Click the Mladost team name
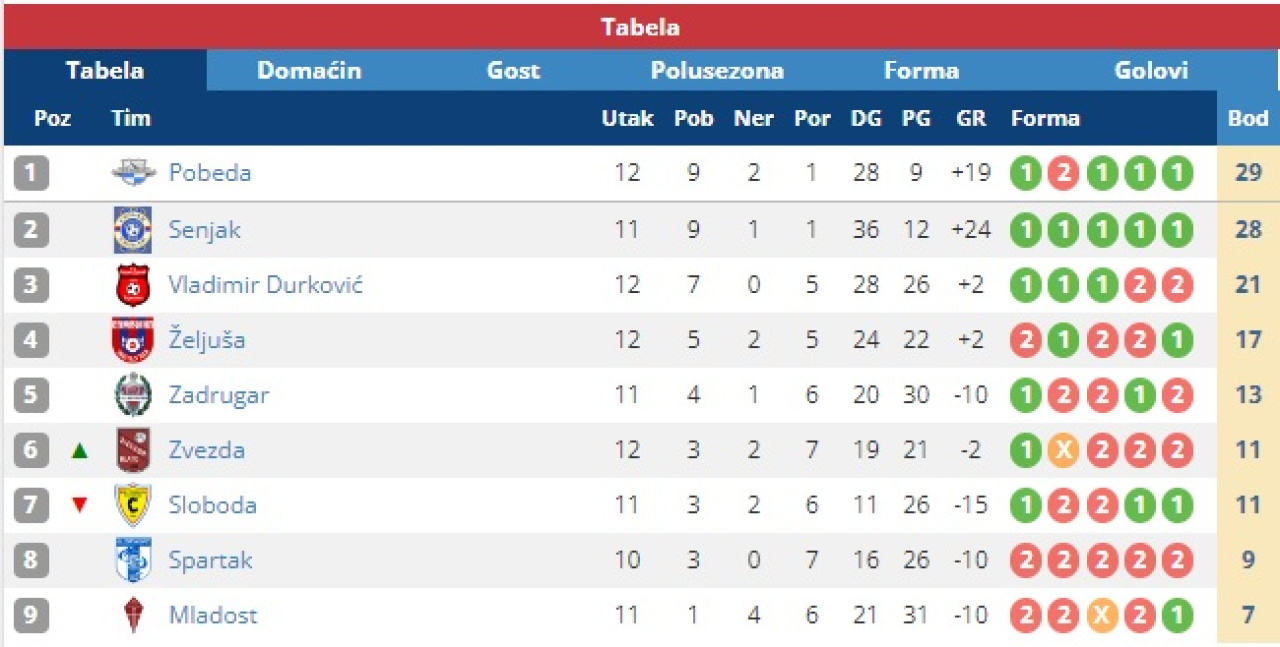 click(213, 615)
